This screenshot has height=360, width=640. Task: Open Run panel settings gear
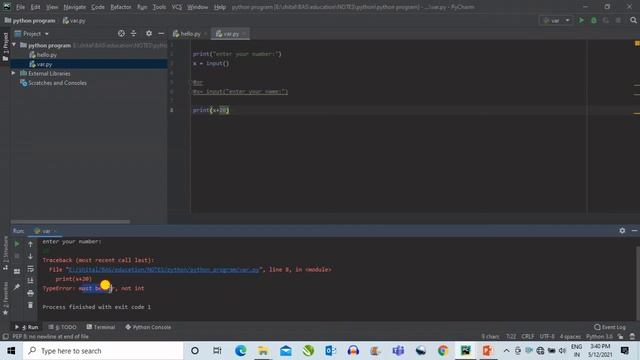click(x=622, y=231)
